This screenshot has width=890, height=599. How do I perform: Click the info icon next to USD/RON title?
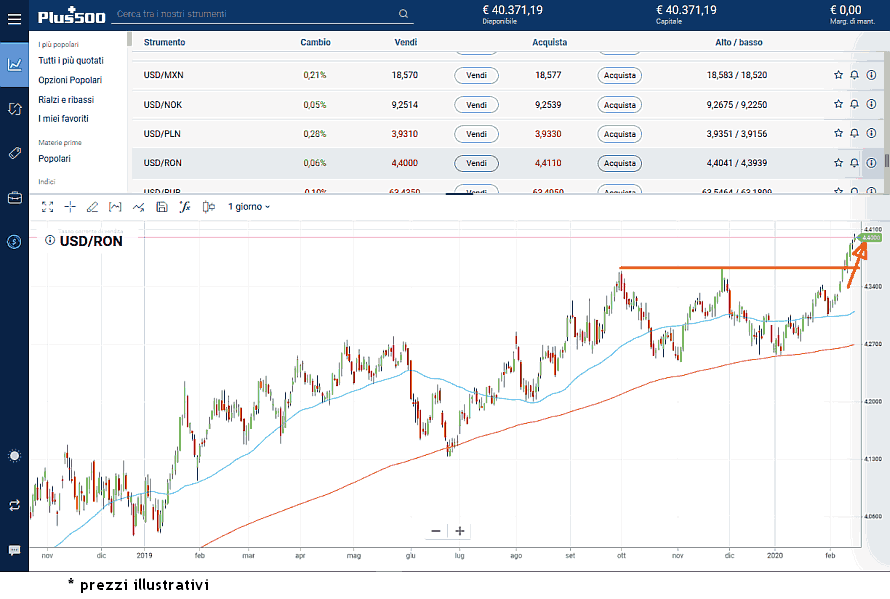50,240
